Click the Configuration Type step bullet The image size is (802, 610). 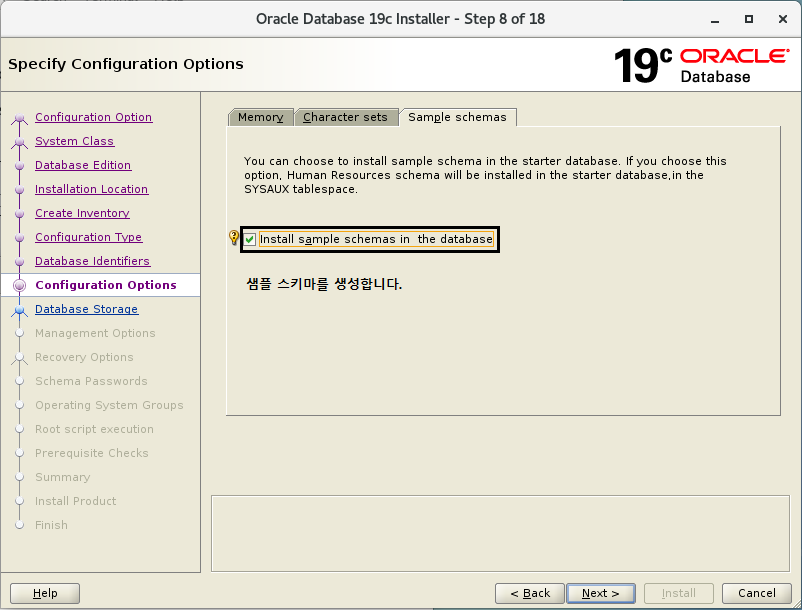pos(19,238)
